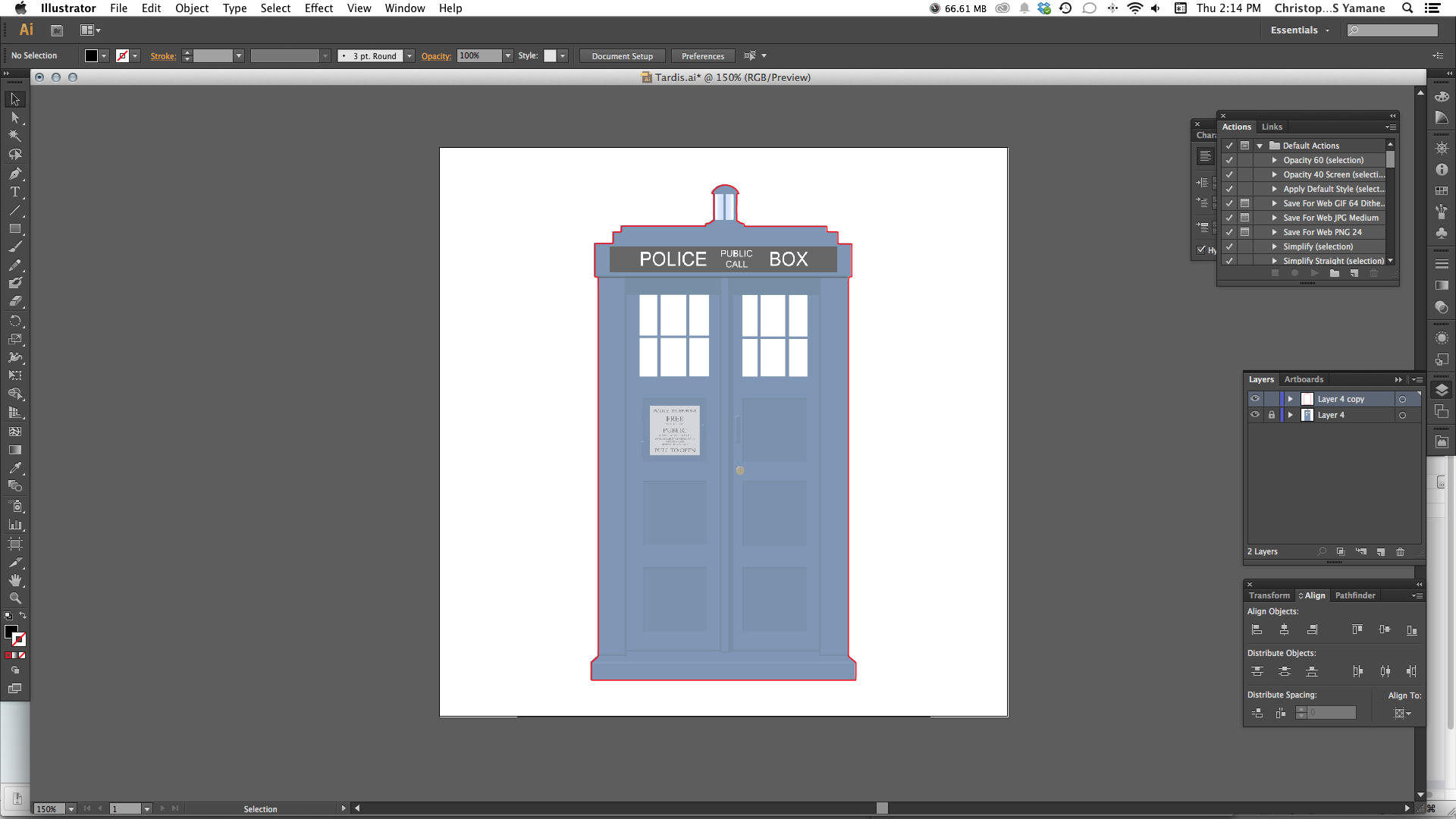The width and height of the screenshot is (1456, 819).
Task: Switch to the Pathfinder tab
Action: coord(1355,595)
